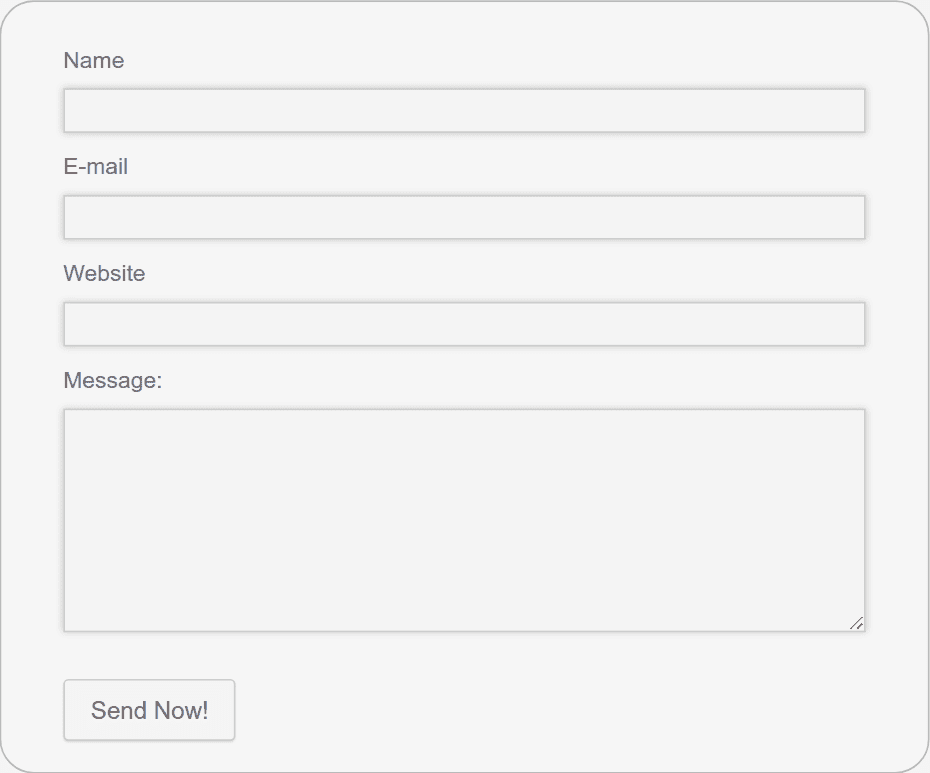Click the Message: label text
Viewport: 930px width, 773px height.
coord(113,380)
